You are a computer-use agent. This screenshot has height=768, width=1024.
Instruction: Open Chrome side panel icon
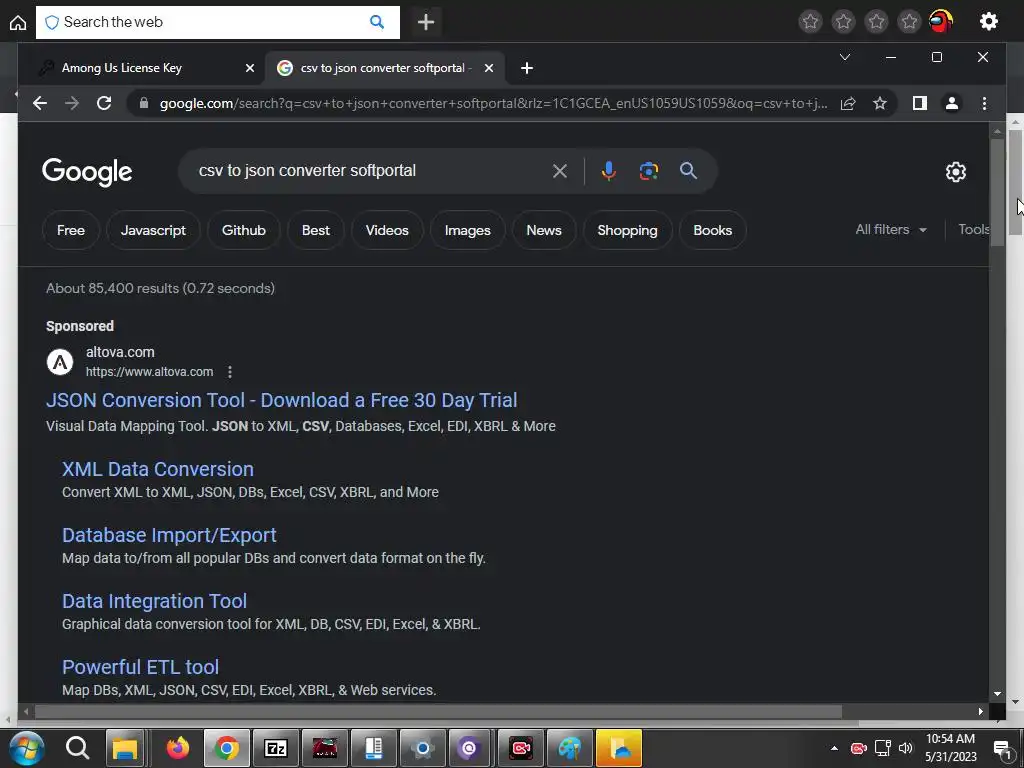point(920,103)
